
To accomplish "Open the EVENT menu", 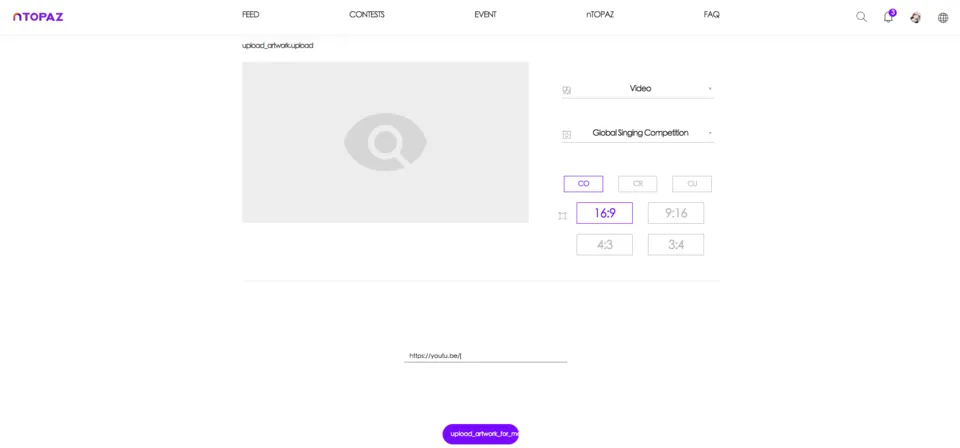I will [x=486, y=15].
